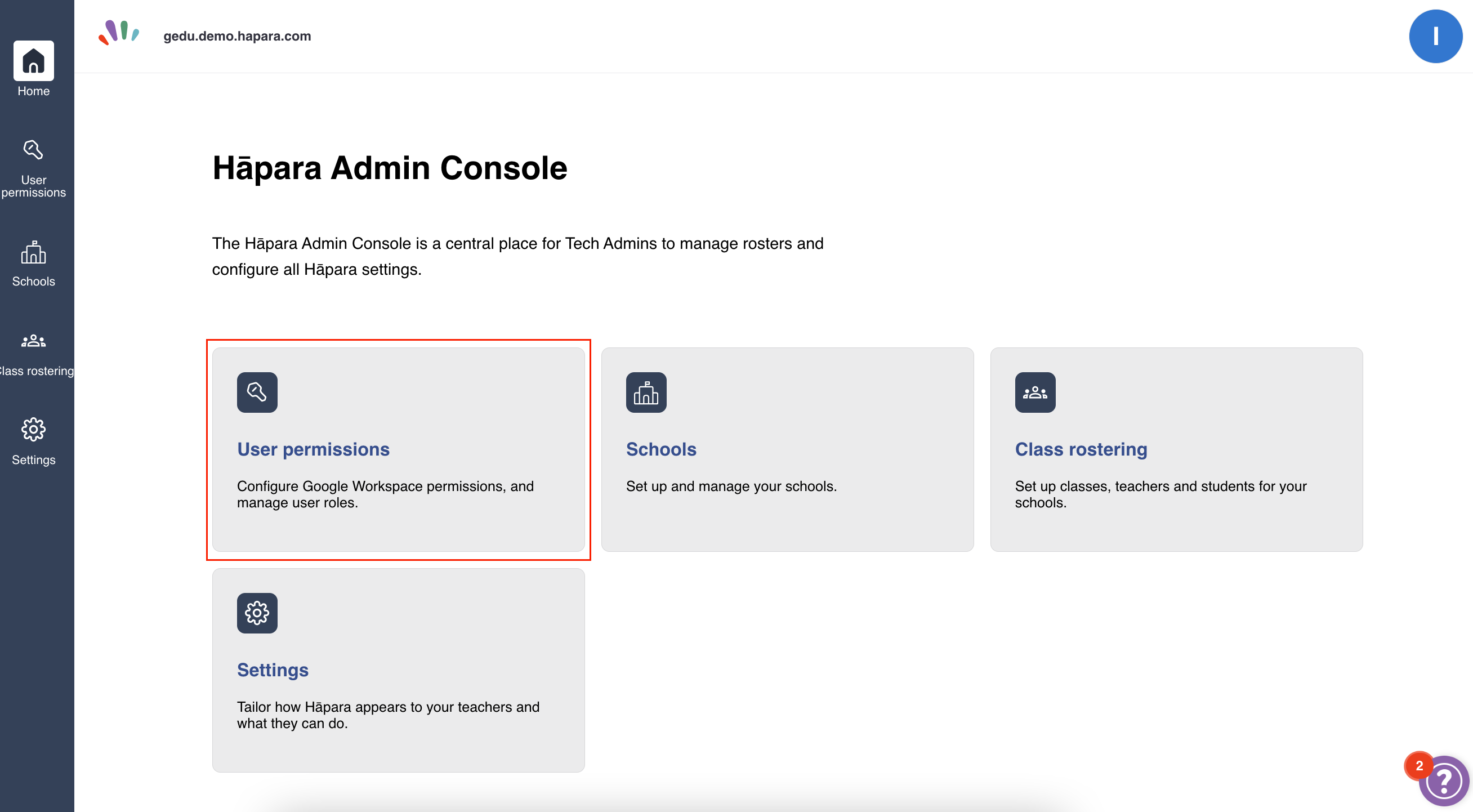Open the Settings gear icon in sidebar
Image resolution: width=1473 pixels, height=812 pixels.
[x=33, y=430]
